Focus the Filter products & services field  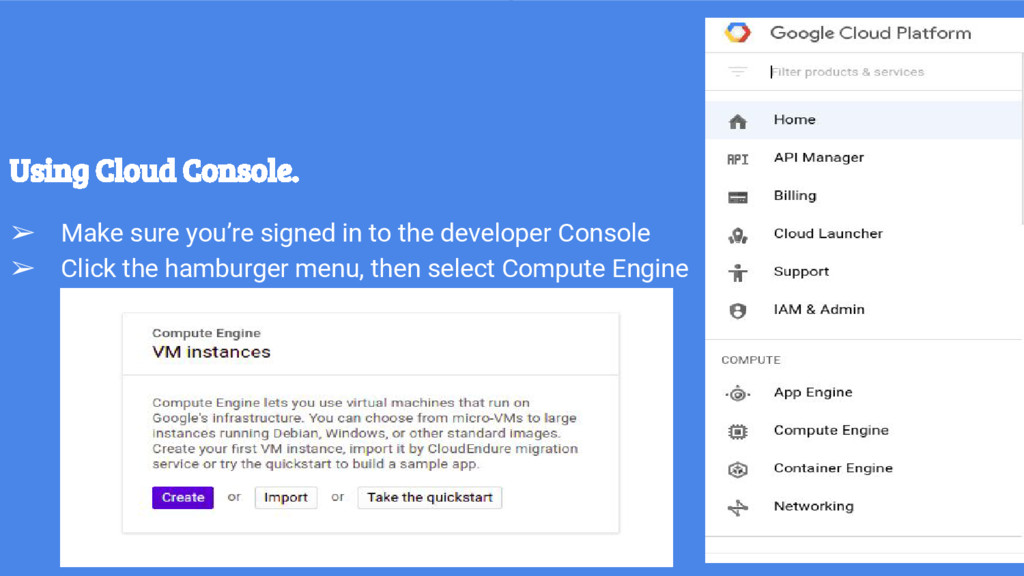click(892, 72)
